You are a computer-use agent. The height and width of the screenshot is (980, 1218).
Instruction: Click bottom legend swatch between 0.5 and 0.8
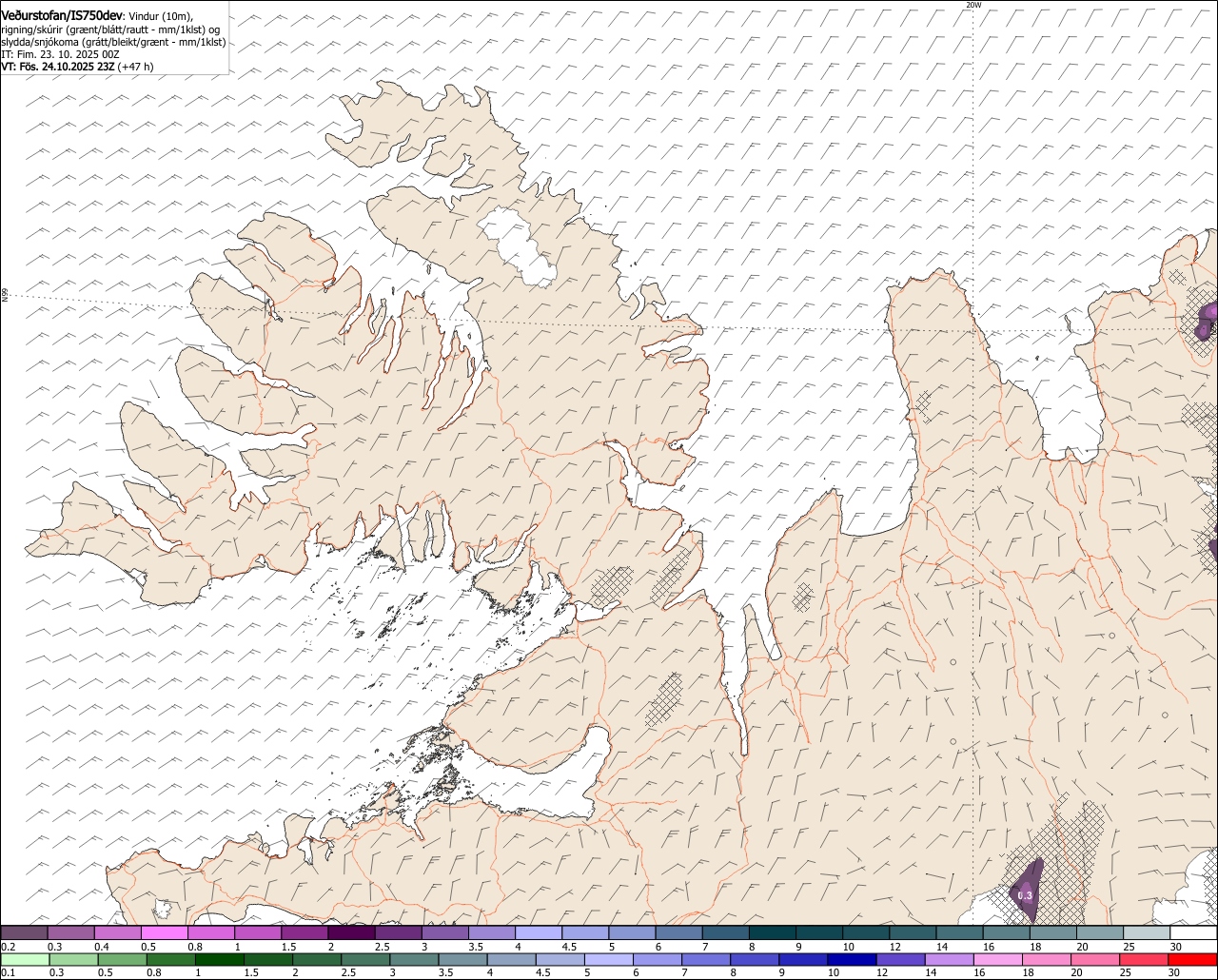123,960
